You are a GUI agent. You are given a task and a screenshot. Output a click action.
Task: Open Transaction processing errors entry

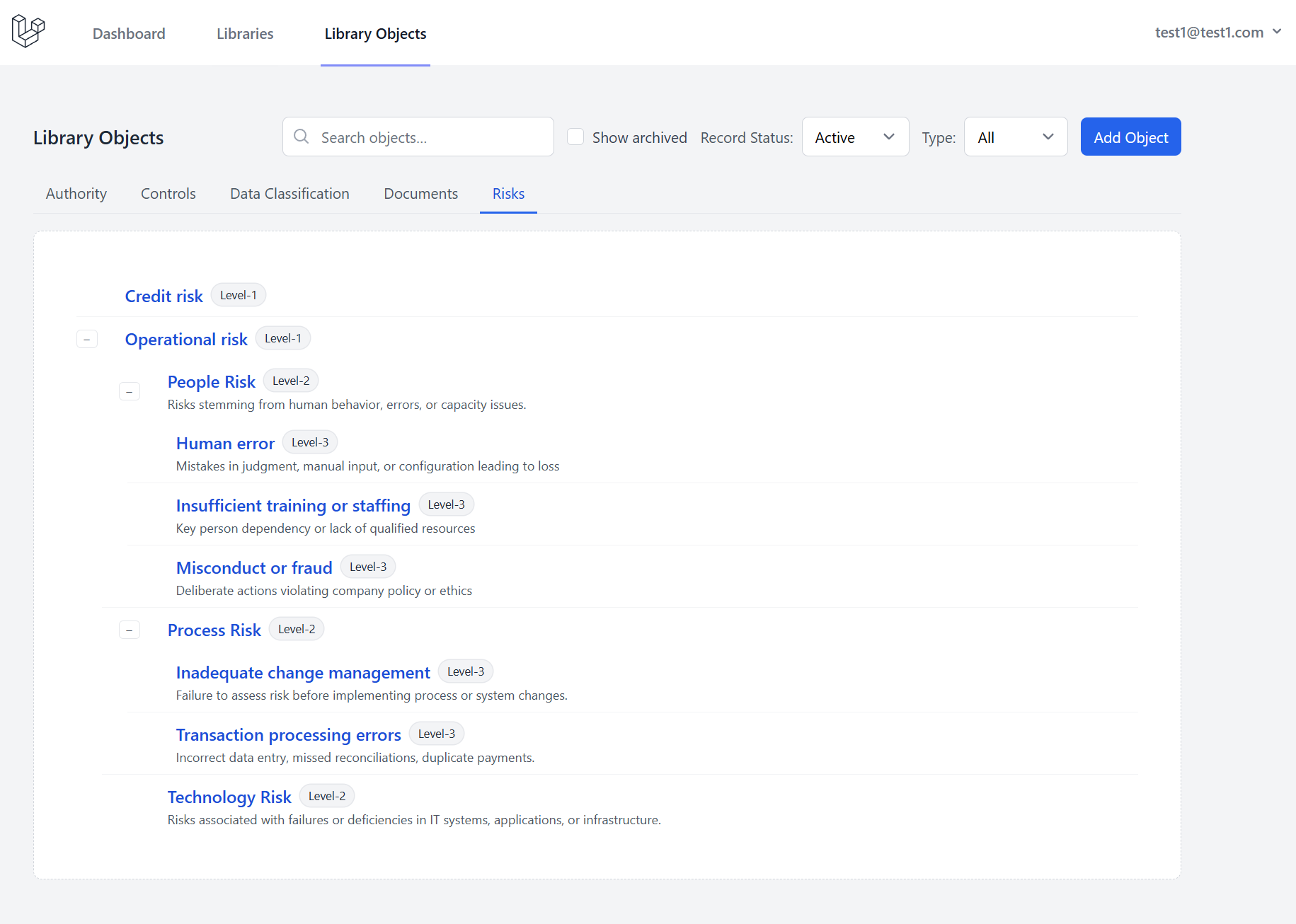tap(288, 735)
